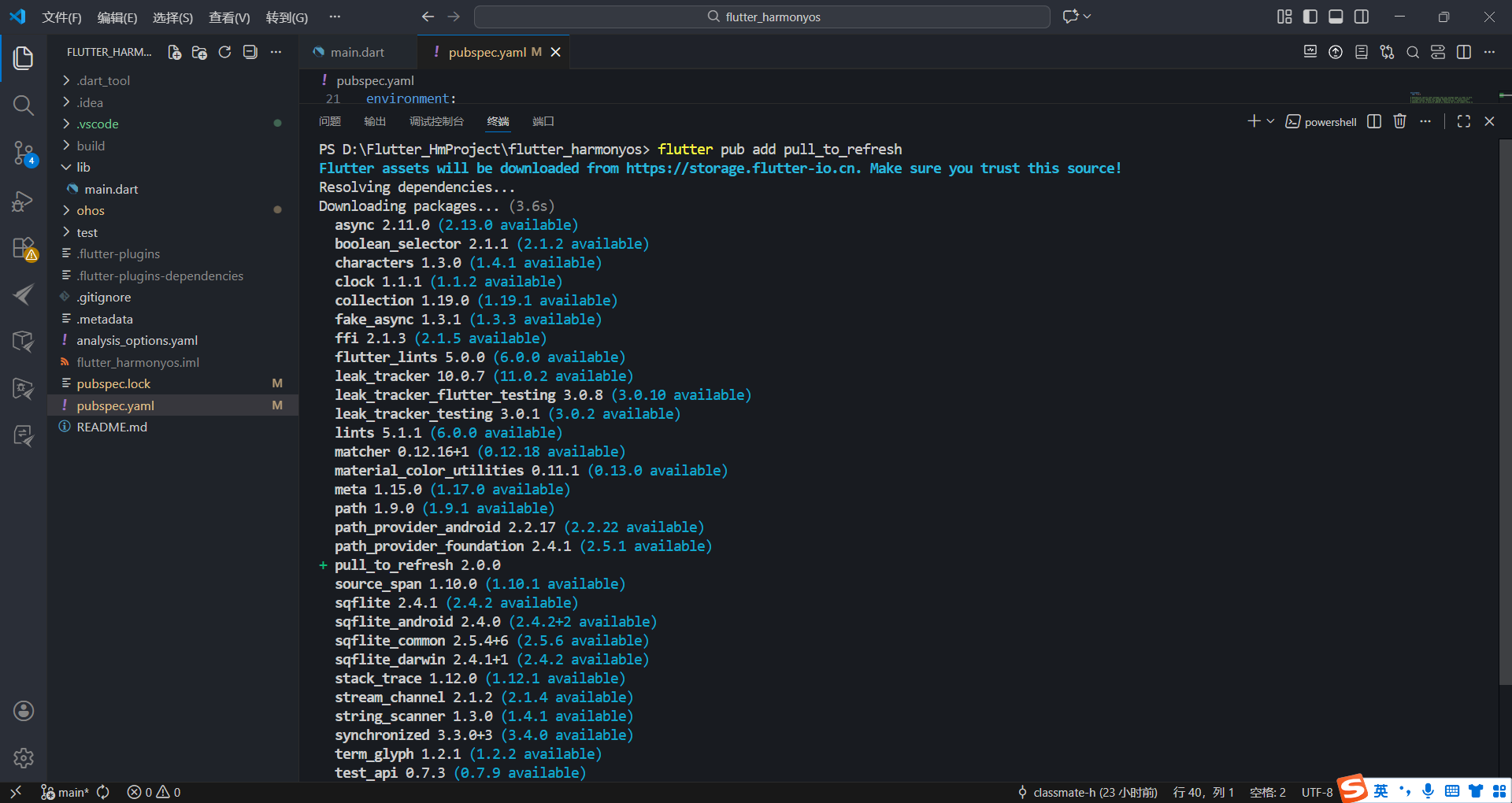Image resolution: width=1512 pixels, height=803 pixels.
Task: Expand the .dart_tool folder
Action: (173, 80)
